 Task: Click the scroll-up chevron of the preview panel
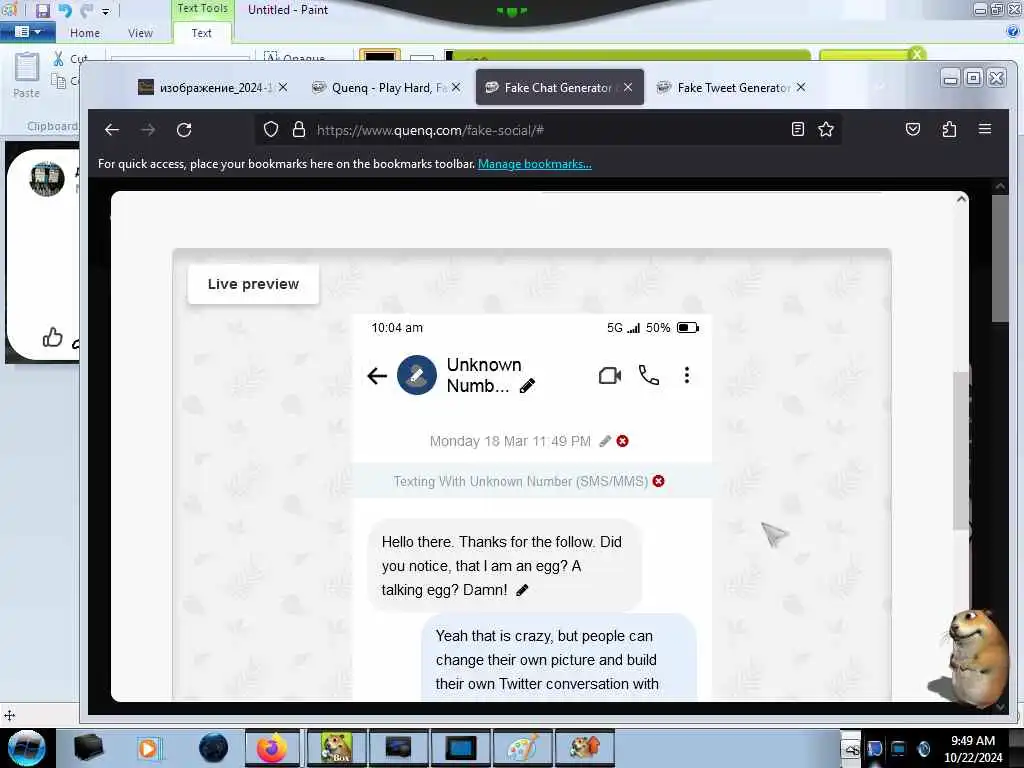[961, 199]
